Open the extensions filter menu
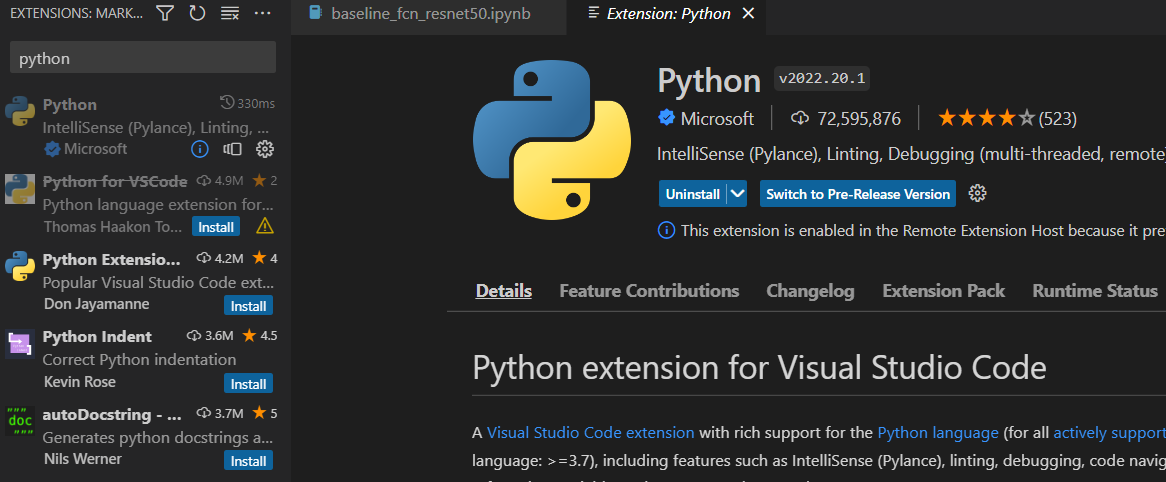Image resolution: width=1166 pixels, height=482 pixels. click(x=166, y=13)
